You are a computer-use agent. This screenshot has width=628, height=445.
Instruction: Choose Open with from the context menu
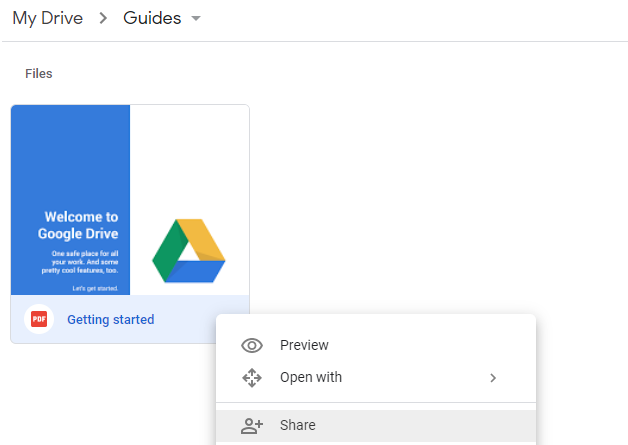pos(376,377)
